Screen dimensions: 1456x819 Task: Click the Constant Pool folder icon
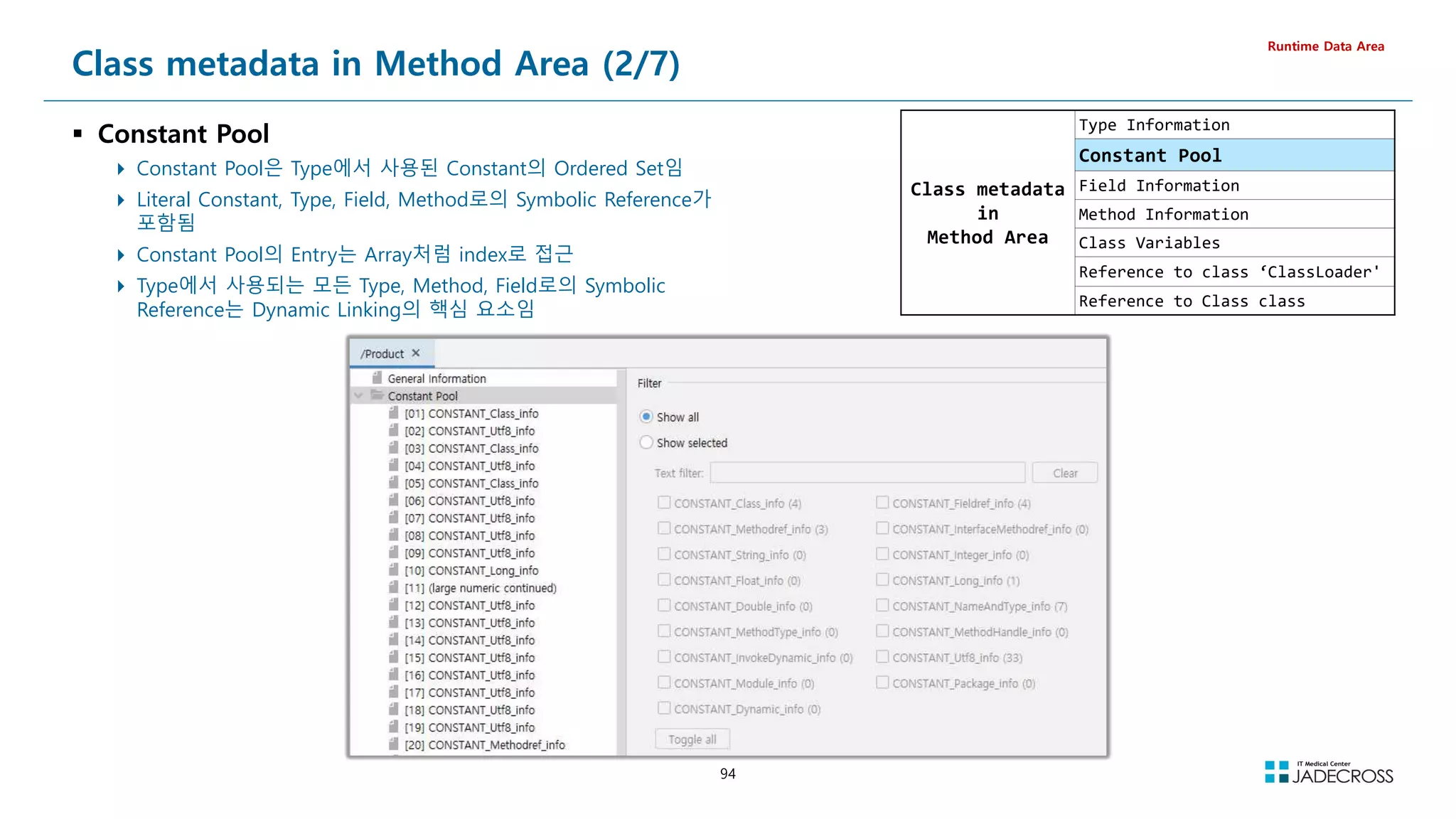[377, 395]
